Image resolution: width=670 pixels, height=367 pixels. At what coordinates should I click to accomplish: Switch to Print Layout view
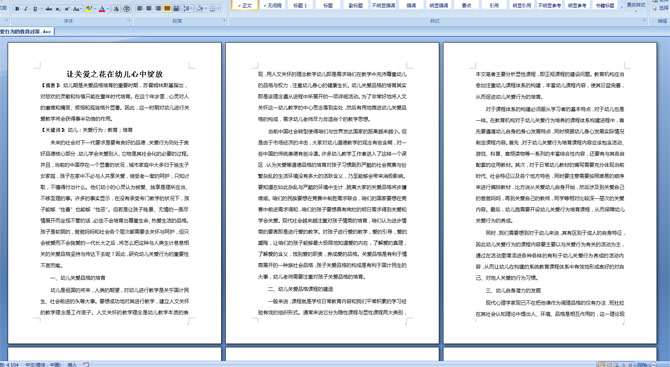(x=602, y=365)
